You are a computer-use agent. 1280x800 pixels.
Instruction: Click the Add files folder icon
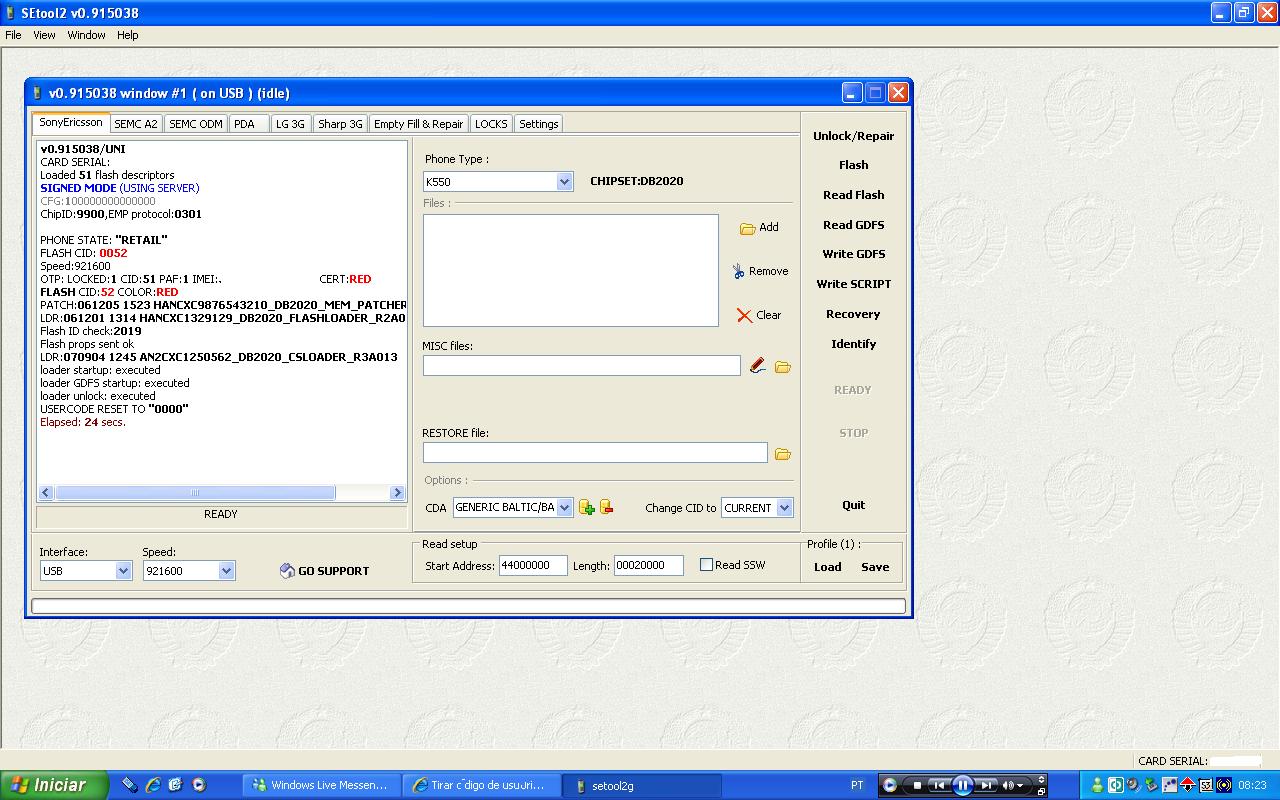coord(747,228)
